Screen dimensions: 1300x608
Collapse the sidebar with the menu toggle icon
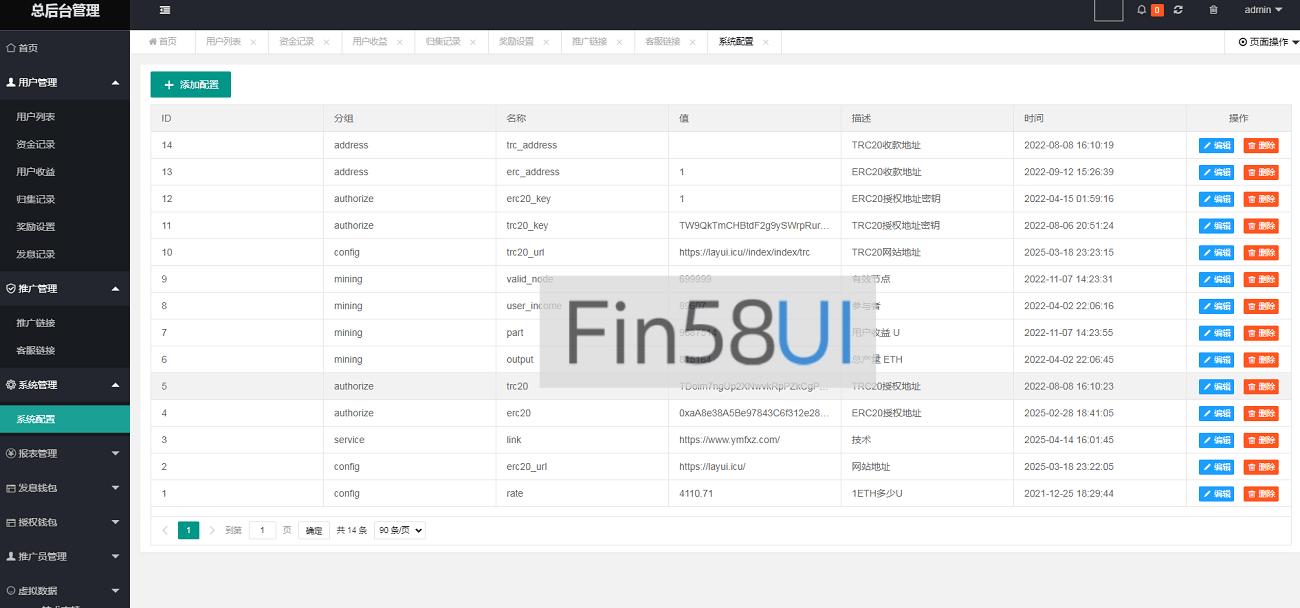(165, 10)
